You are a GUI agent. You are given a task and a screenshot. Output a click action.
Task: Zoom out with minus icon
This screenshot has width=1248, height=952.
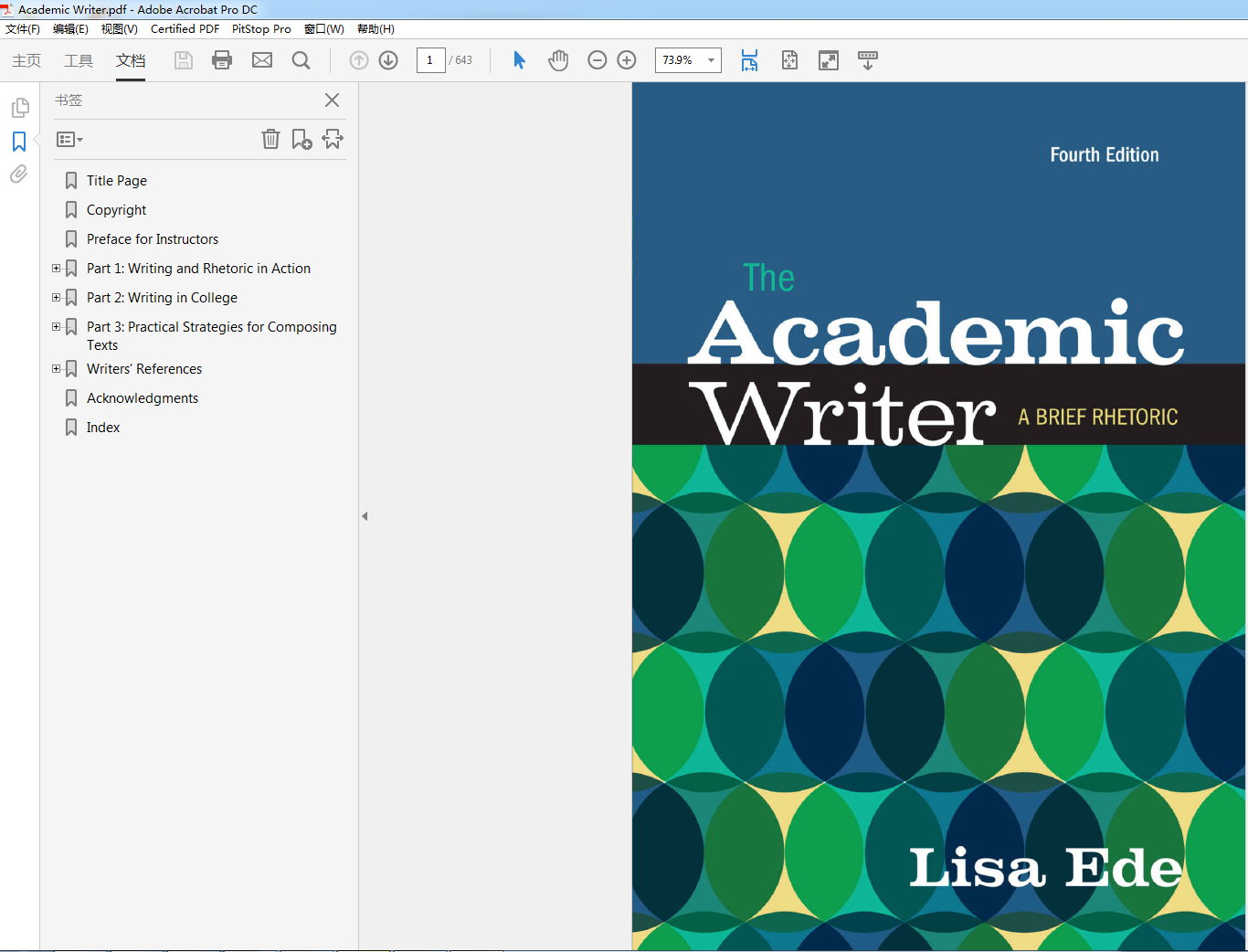[597, 60]
